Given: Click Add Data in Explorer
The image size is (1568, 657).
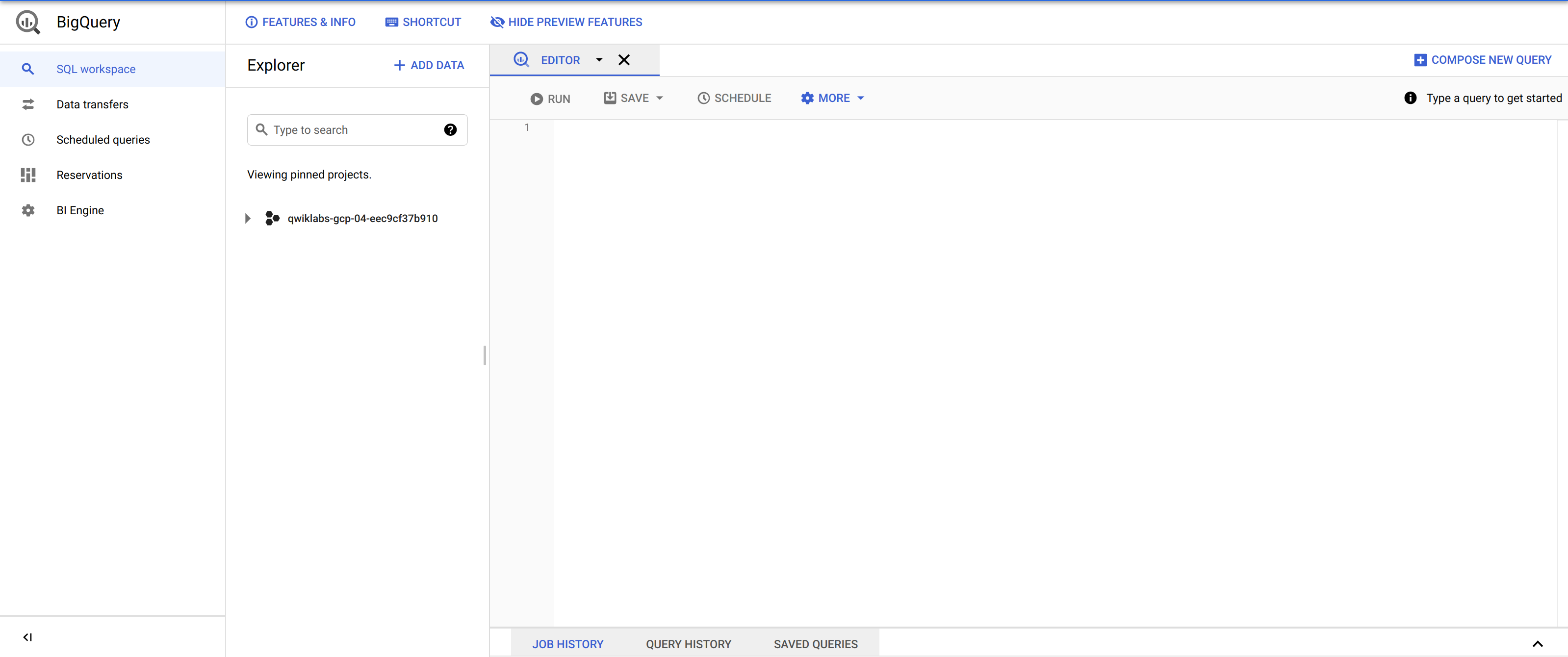Looking at the screenshot, I should click(429, 65).
